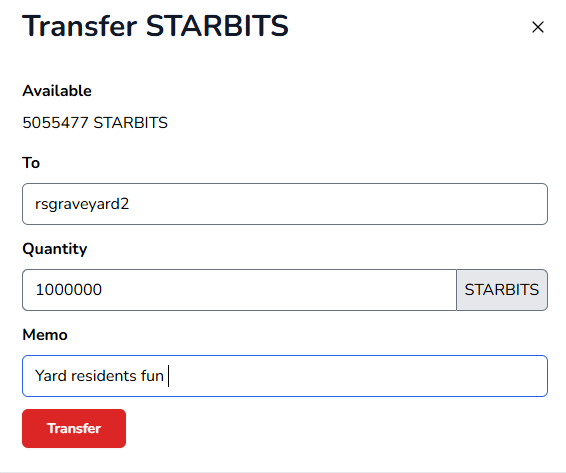Click the 5055477 available balance number
This screenshot has height=473, width=566.
[x=55, y=123]
